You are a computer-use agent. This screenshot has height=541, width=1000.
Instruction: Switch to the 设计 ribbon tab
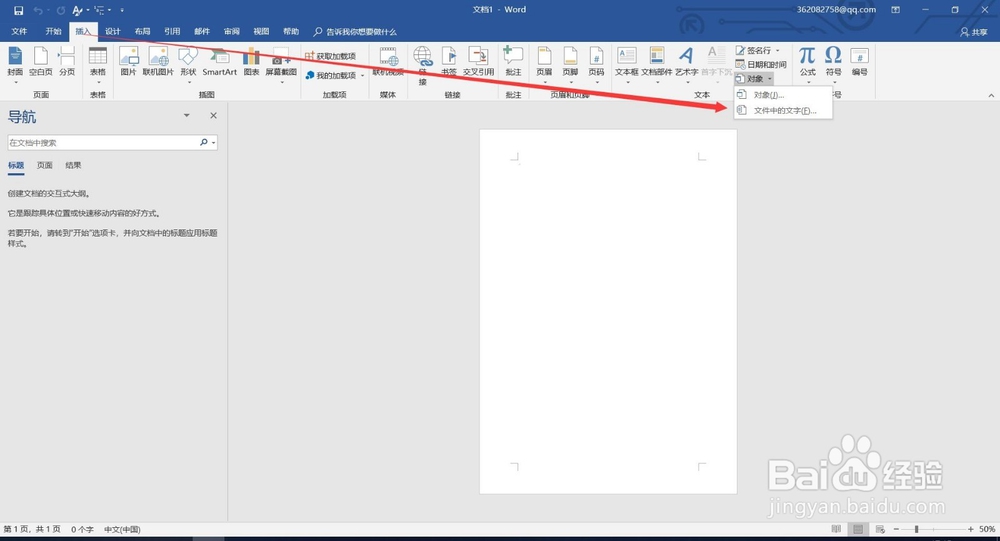pyautogui.click(x=113, y=31)
